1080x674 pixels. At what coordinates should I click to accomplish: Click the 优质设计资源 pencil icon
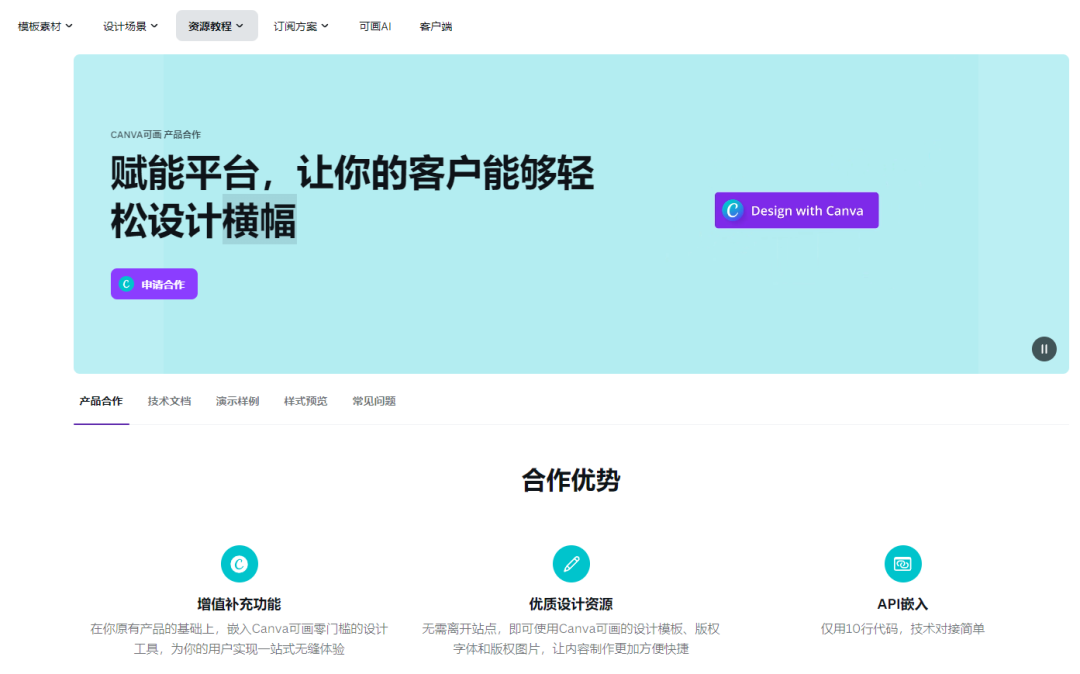tap(571, 564)
